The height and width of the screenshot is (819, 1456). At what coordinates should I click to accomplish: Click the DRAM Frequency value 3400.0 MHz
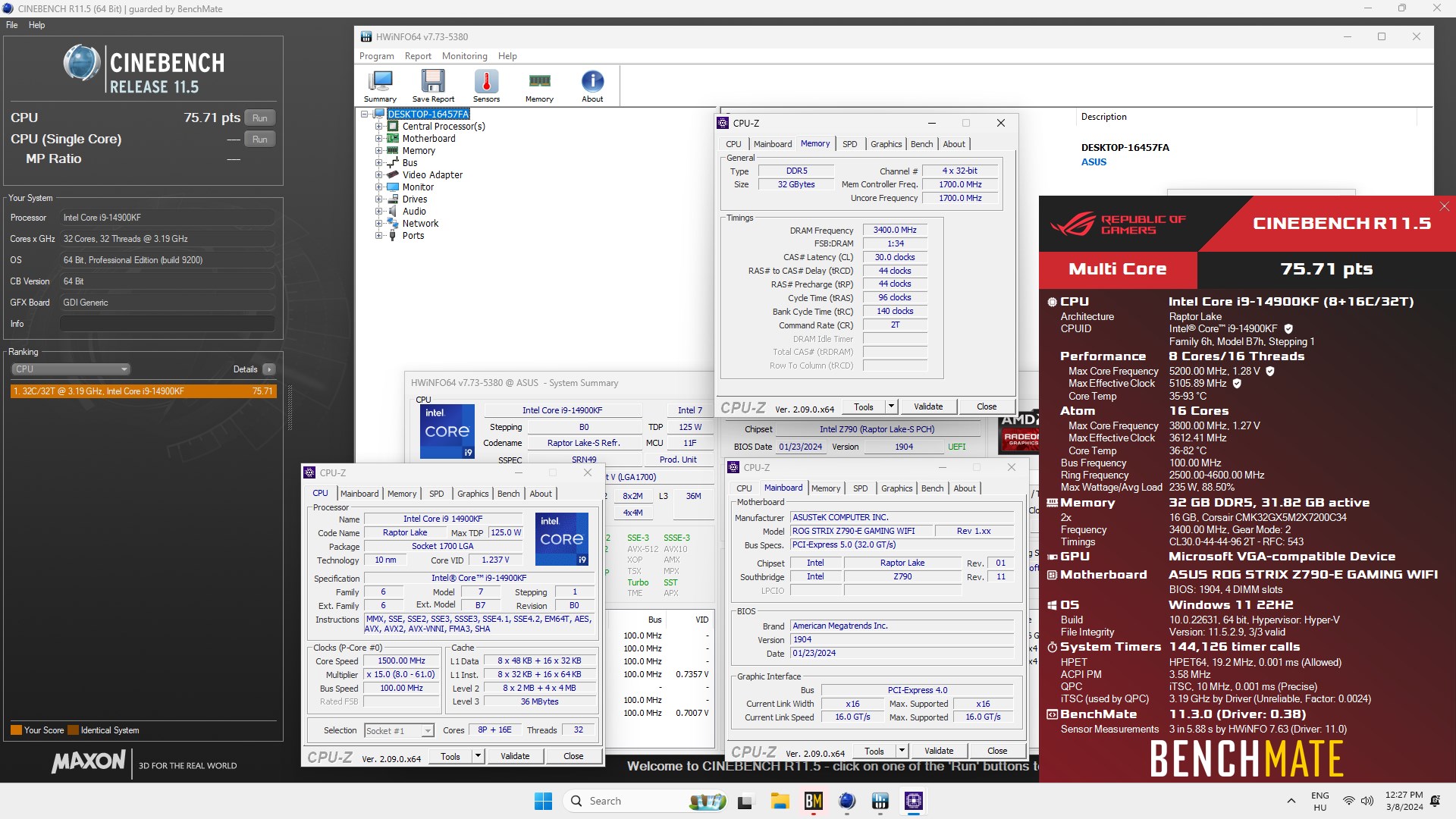click(895, 231)
